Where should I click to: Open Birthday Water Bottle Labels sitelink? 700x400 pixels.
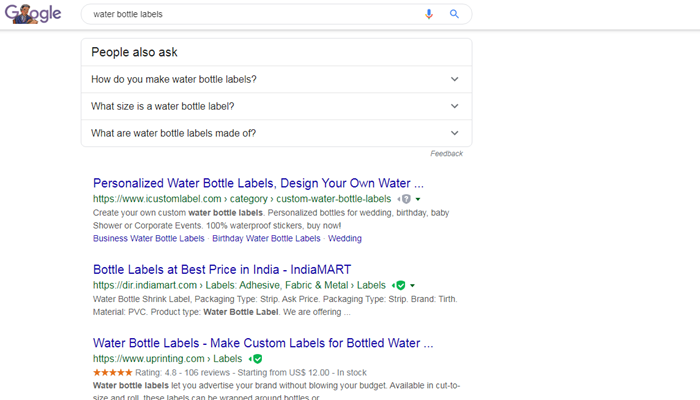click(266, 238)
